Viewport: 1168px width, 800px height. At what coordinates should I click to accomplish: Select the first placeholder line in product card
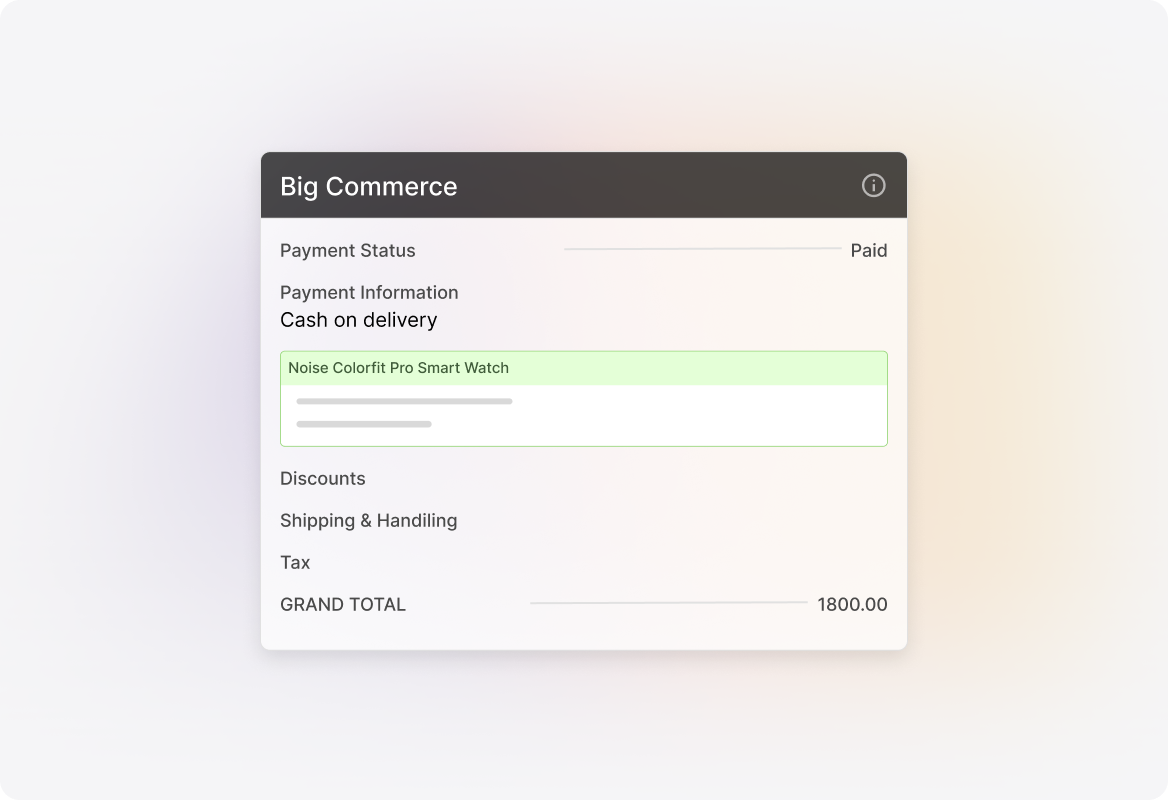tap(403, 401)
